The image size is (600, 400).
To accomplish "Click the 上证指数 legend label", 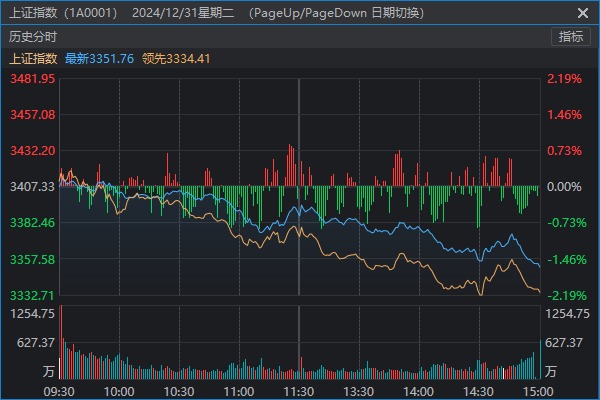I will point(32,58).
